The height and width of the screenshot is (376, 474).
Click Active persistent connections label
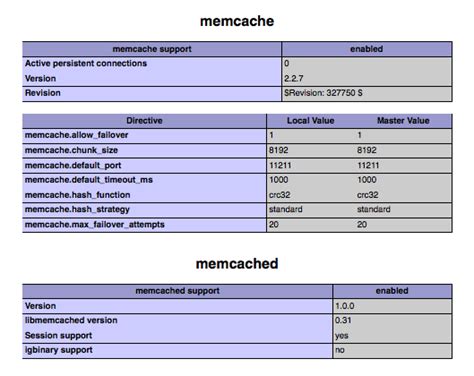[x=86, y=63]
